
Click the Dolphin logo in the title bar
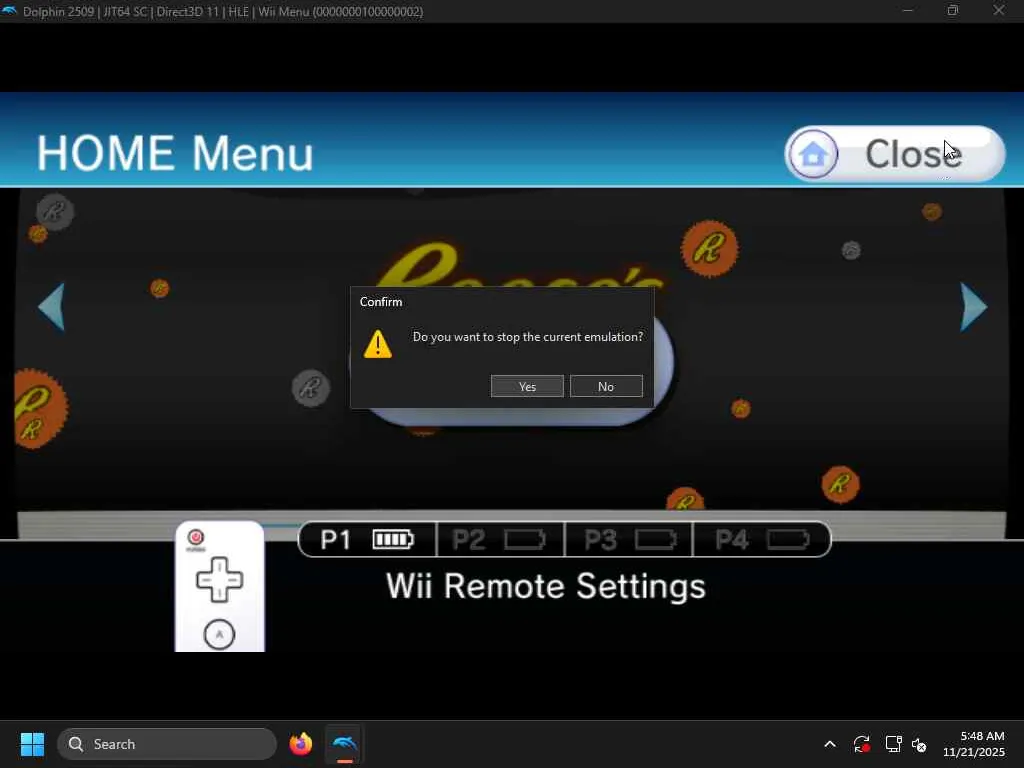pyautogui.click(x=9, y=10)
